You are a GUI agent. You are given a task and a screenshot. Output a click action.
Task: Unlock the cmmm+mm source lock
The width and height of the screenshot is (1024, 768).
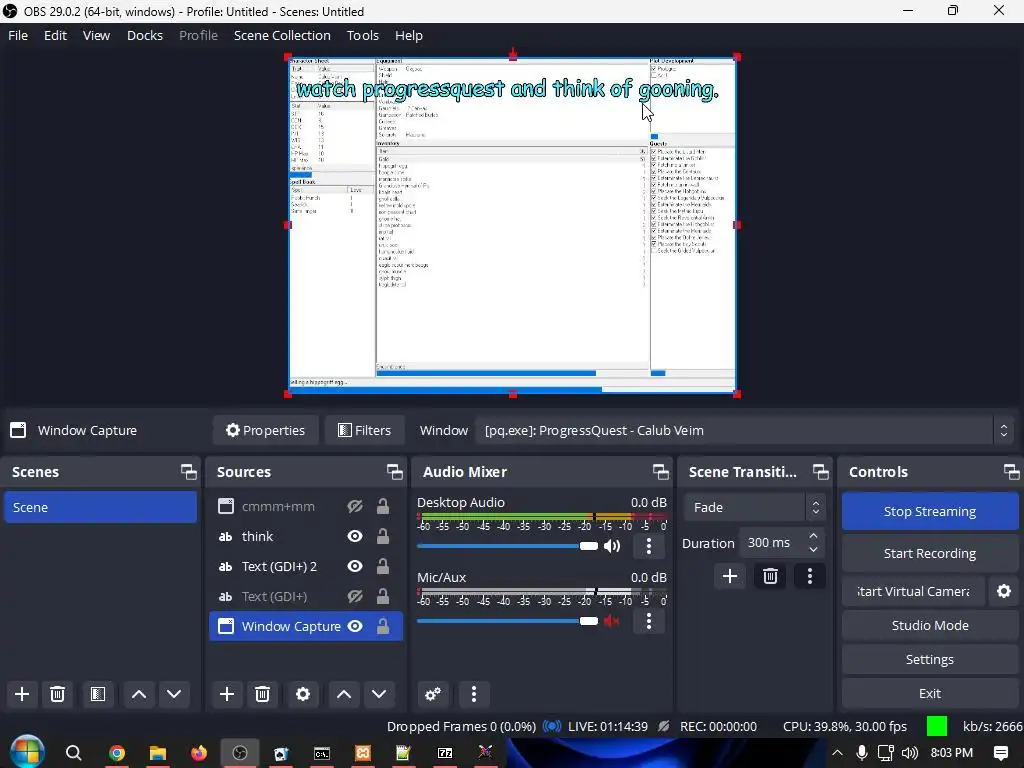click(x=383, y=506)
